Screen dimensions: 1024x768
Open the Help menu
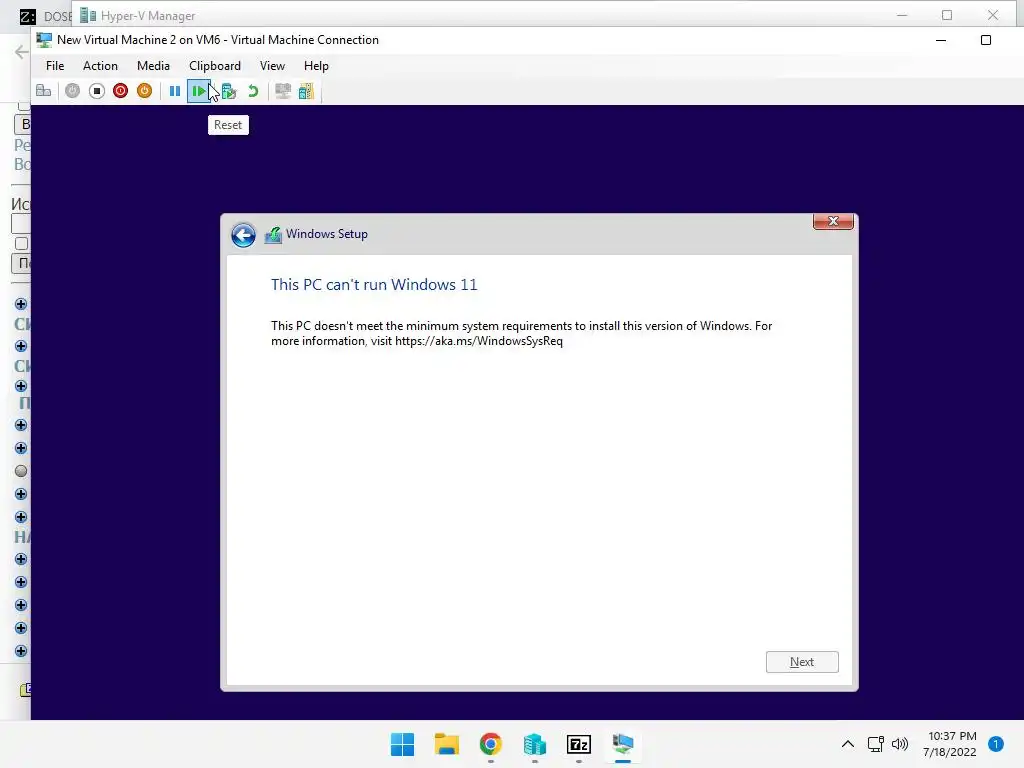tap(316, 66)
